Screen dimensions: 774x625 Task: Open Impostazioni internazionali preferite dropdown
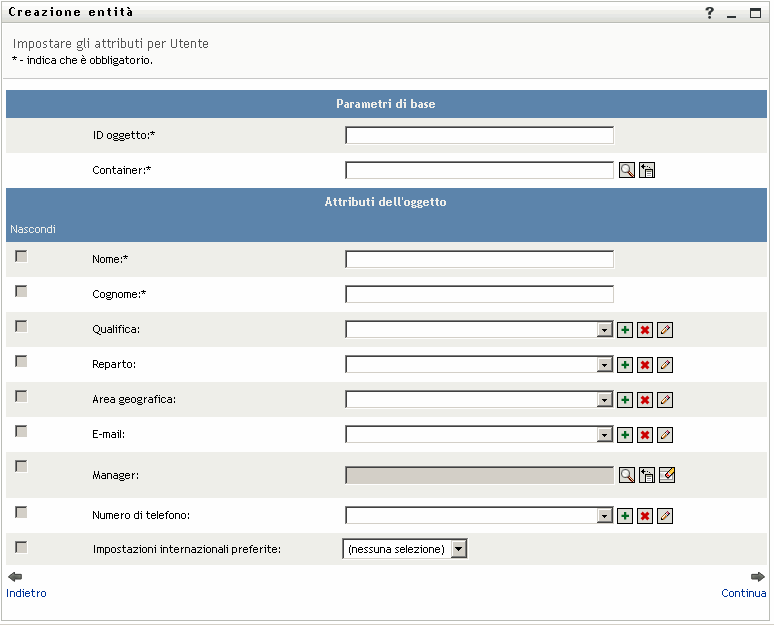[458, 549]
